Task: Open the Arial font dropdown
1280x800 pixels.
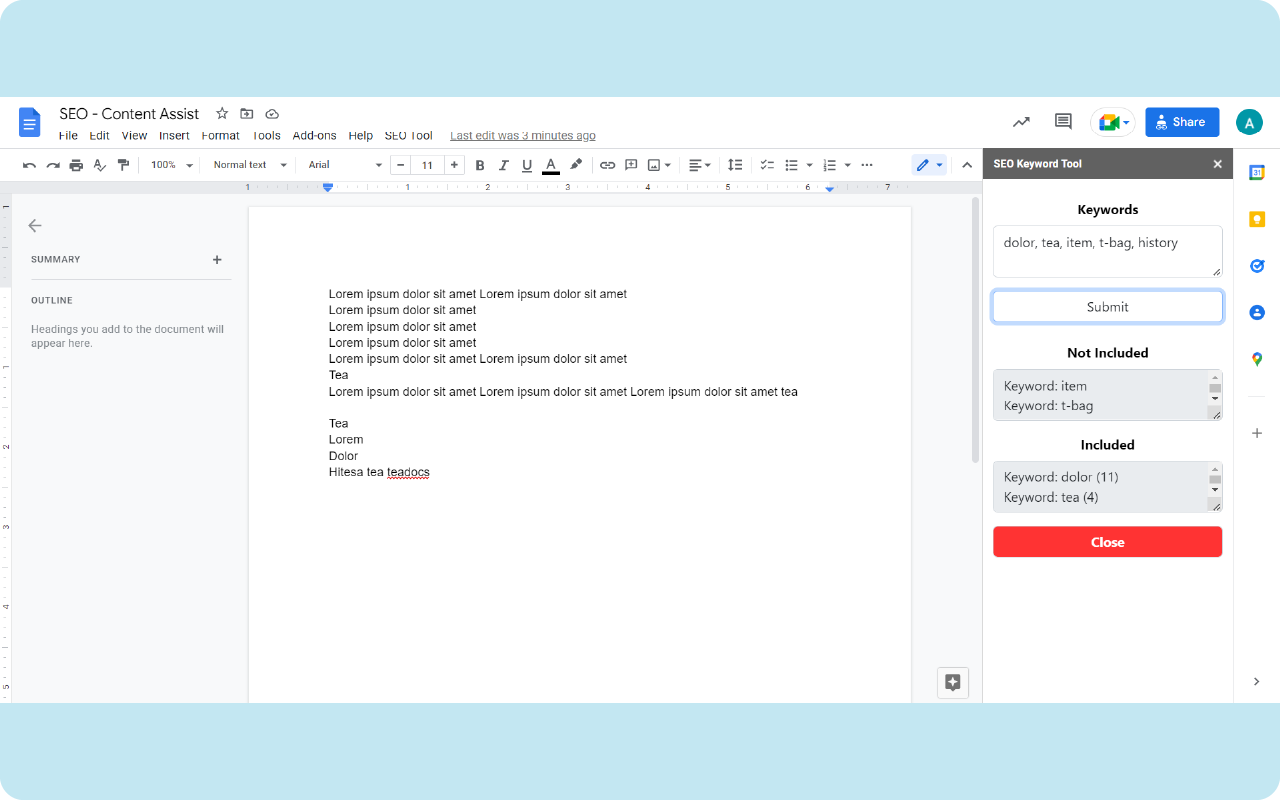Action: 345,165
